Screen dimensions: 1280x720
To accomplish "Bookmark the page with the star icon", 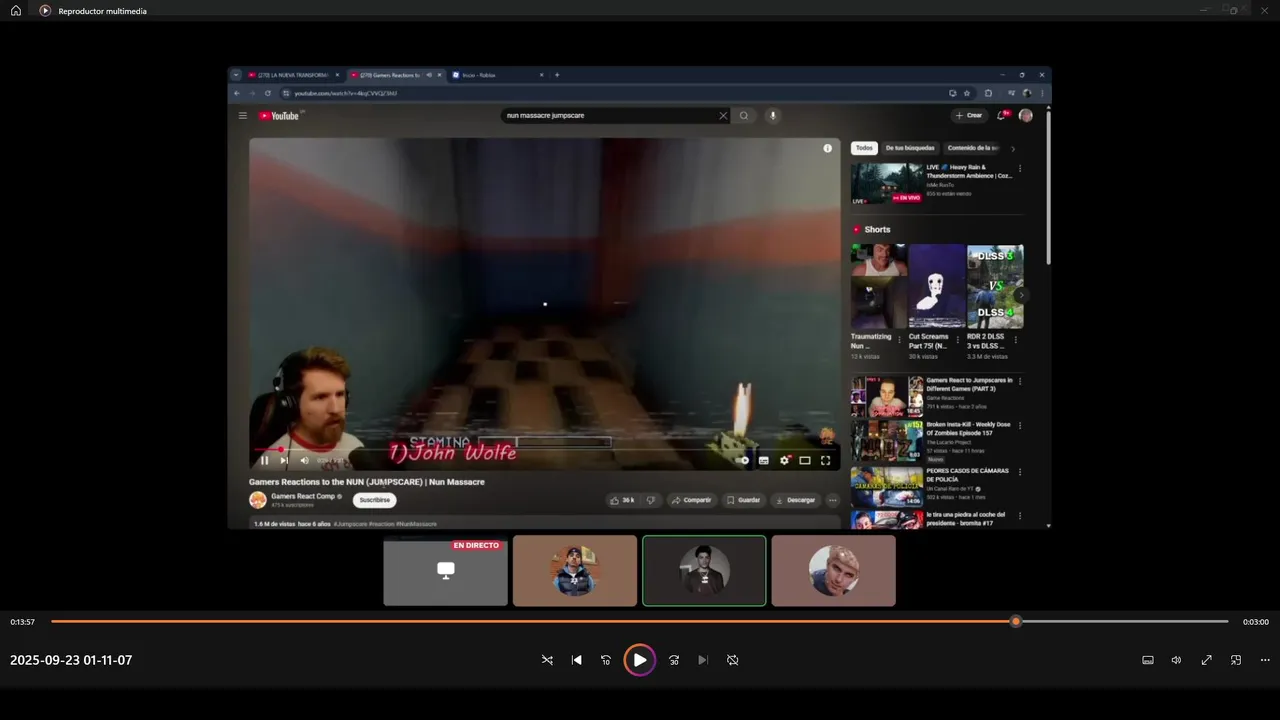I will click(967, 93).
